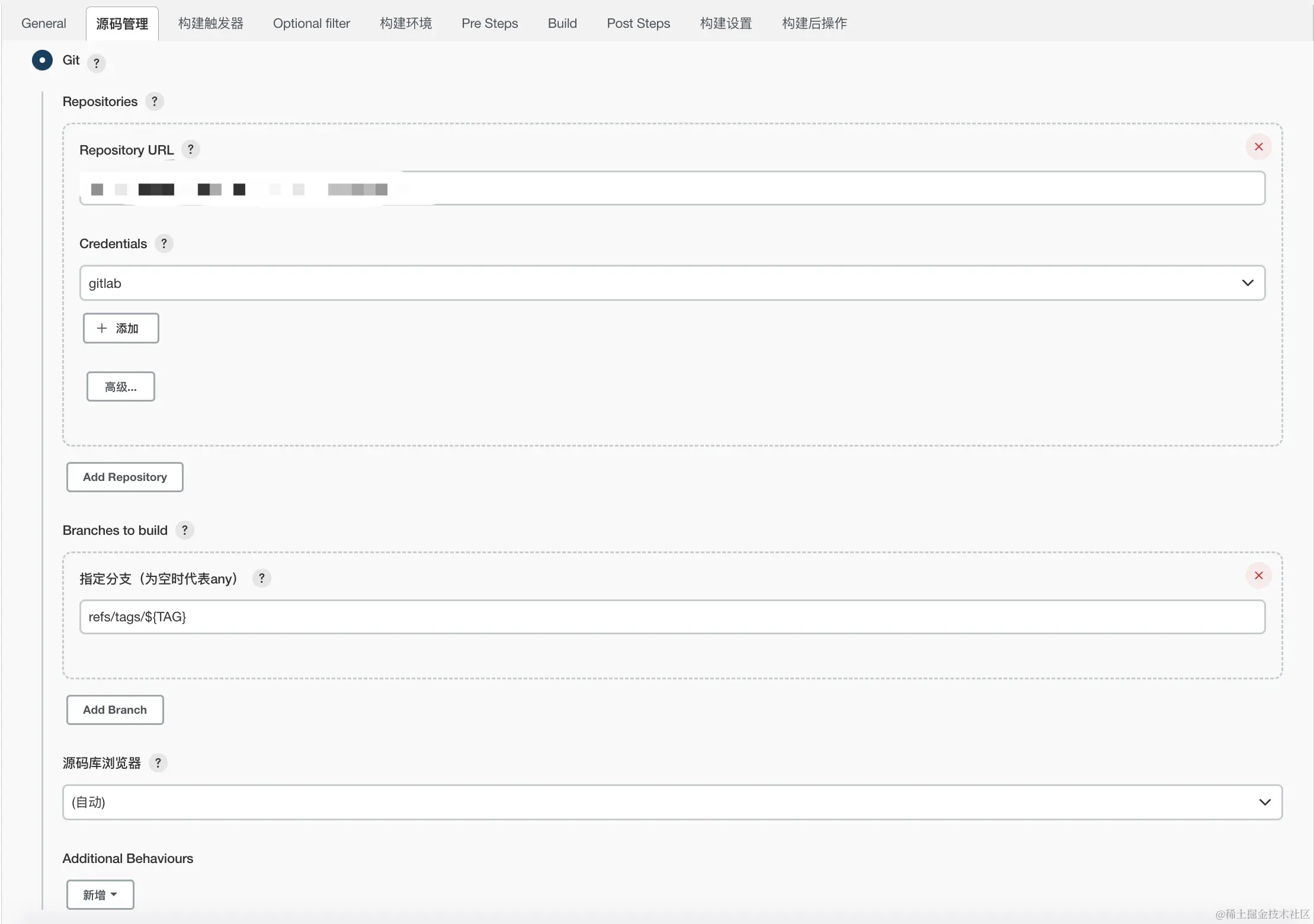
Task: Open 新增 Additional Behaviours dropdown
Action: [100, 894]
